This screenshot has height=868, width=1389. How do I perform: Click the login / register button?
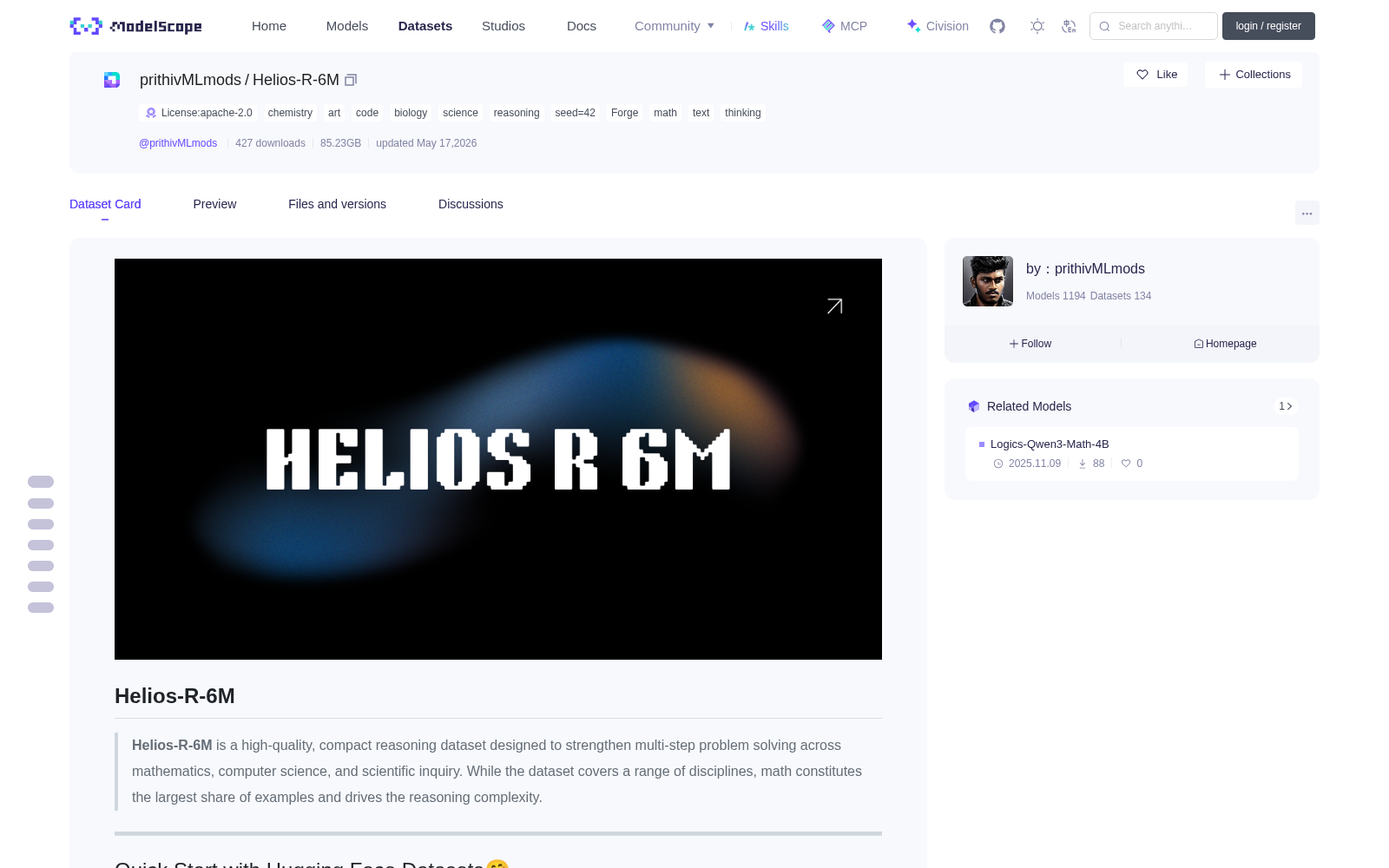pos(1268,26)
